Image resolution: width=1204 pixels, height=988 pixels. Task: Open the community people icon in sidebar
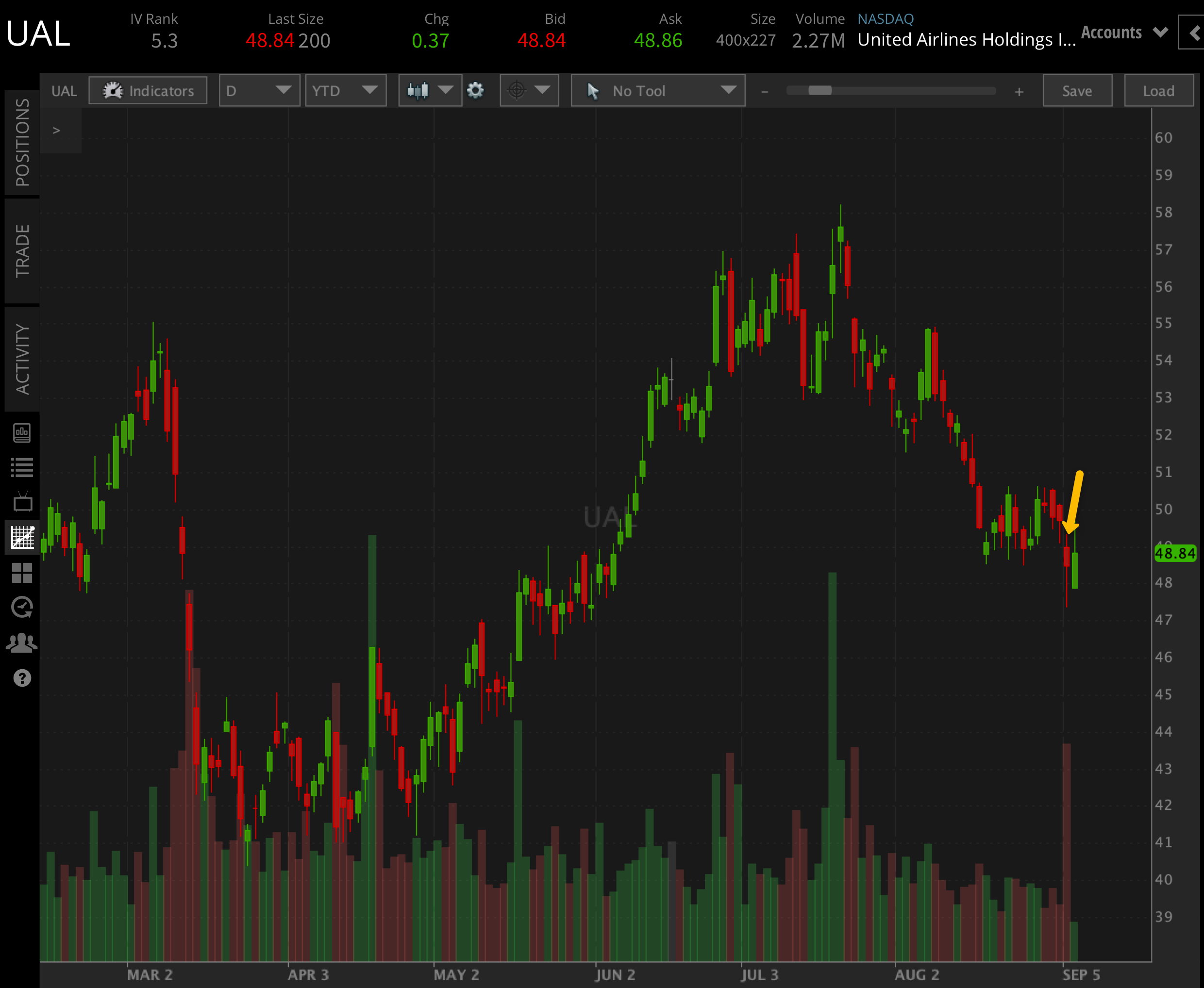point(23,642)
